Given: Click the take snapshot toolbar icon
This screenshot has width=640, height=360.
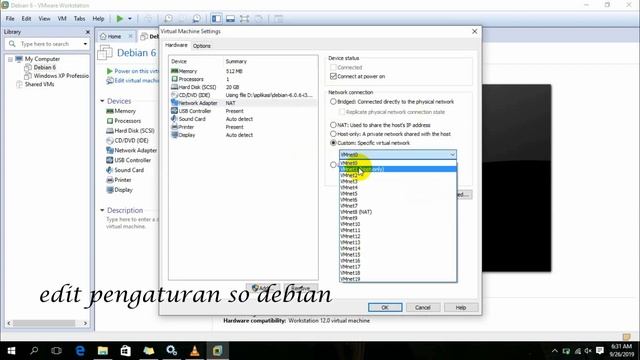Looking at the screenshot, I should pyautogui.click(x=168, y=19).
